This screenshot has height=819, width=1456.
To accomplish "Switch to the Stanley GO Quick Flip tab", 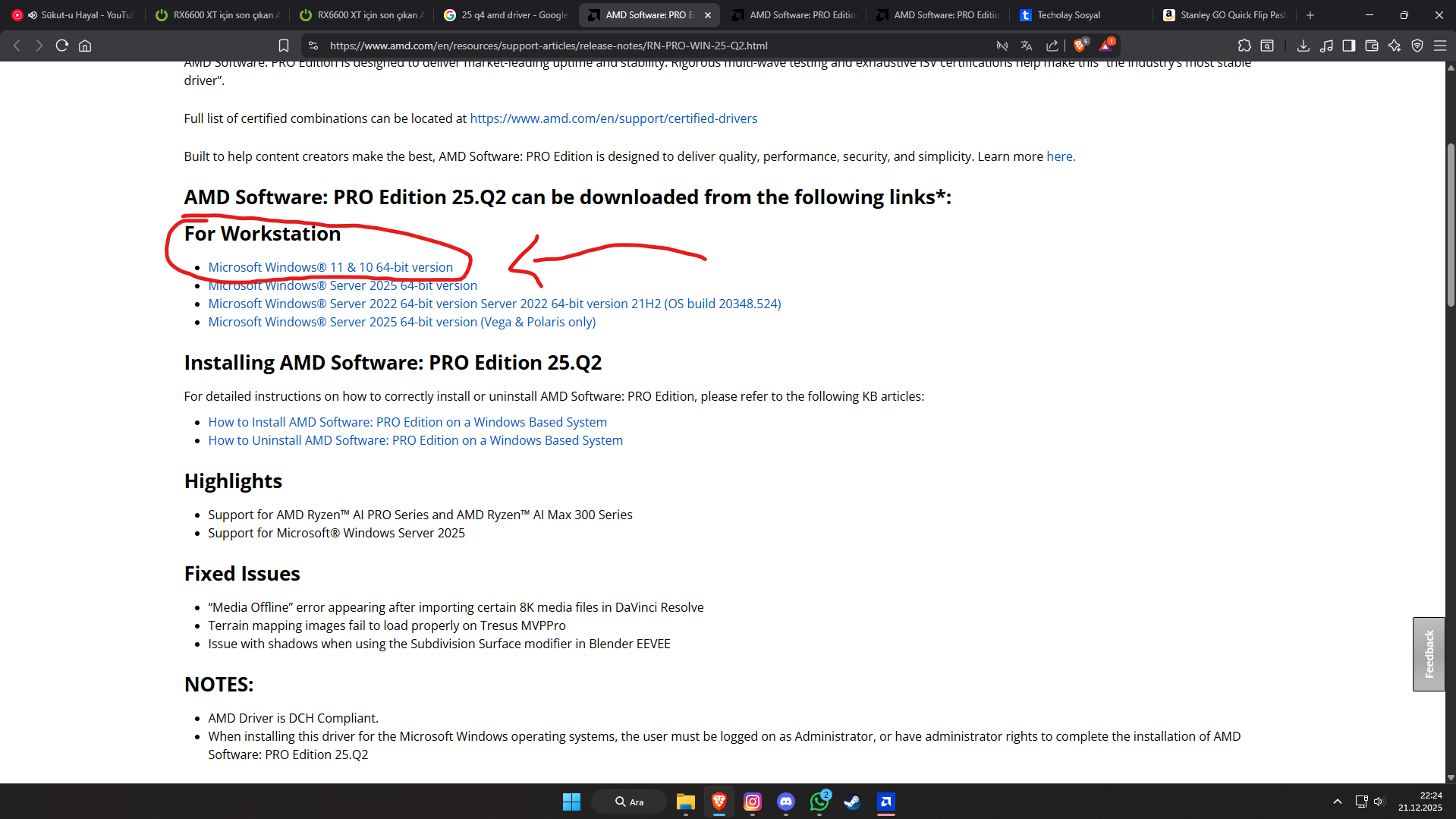I will (1226, 15).
